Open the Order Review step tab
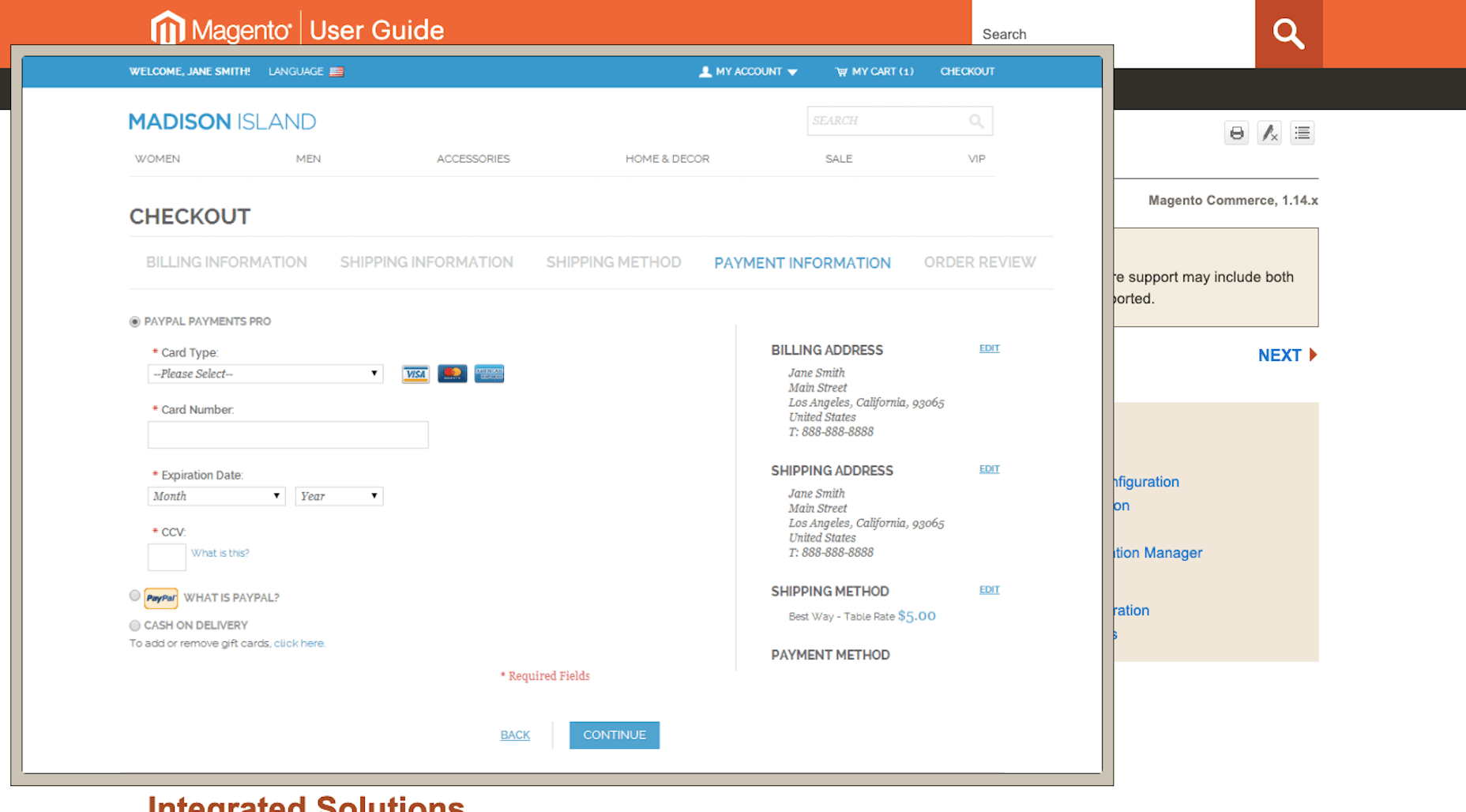Viewport: 1466px width, 812px height. click(x=980, y=262)
